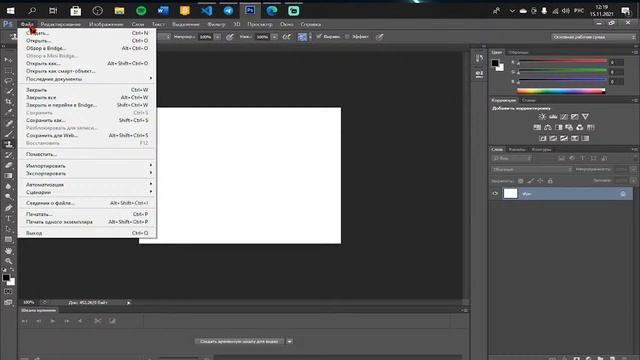
Task: Open Photoshop from the Windows taskbar
Action: tap(250, 11)
